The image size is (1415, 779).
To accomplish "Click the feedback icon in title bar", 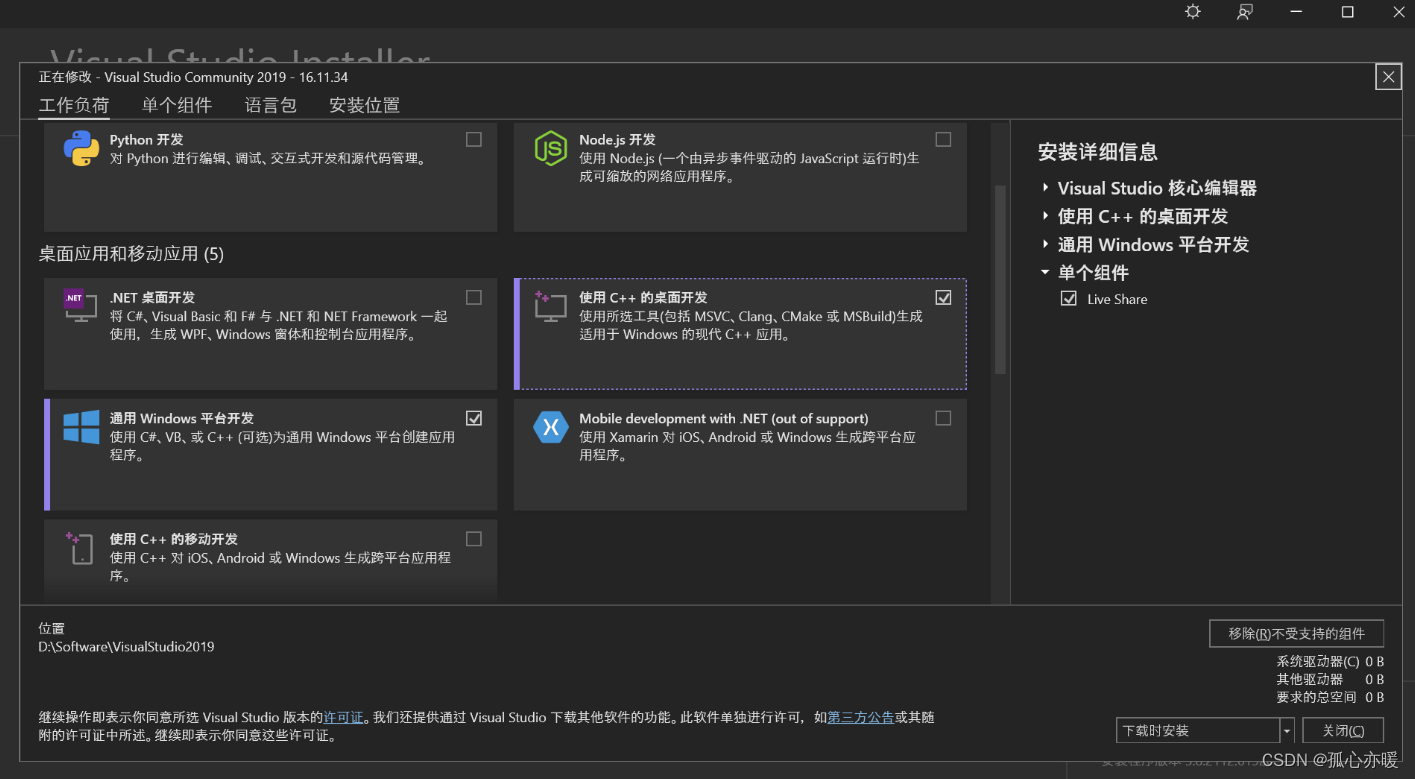I will 1244,12.
